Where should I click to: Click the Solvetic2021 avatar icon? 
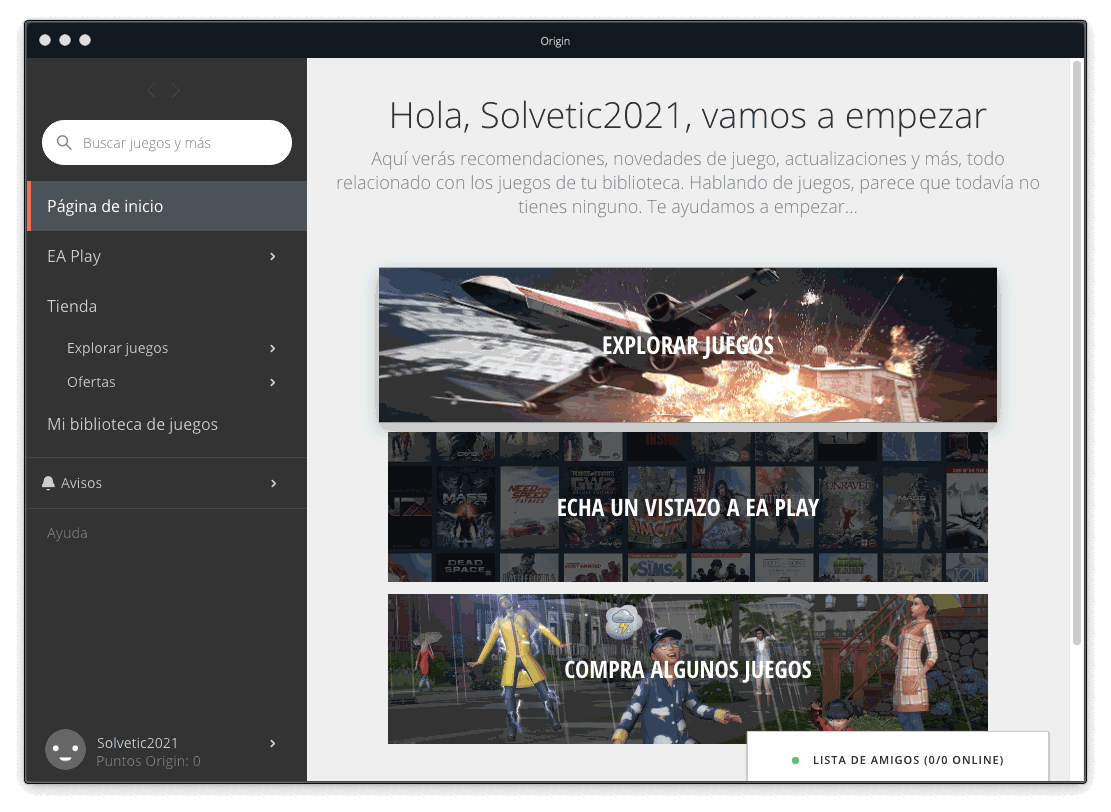pyautogui.click(x=65, y=750)
